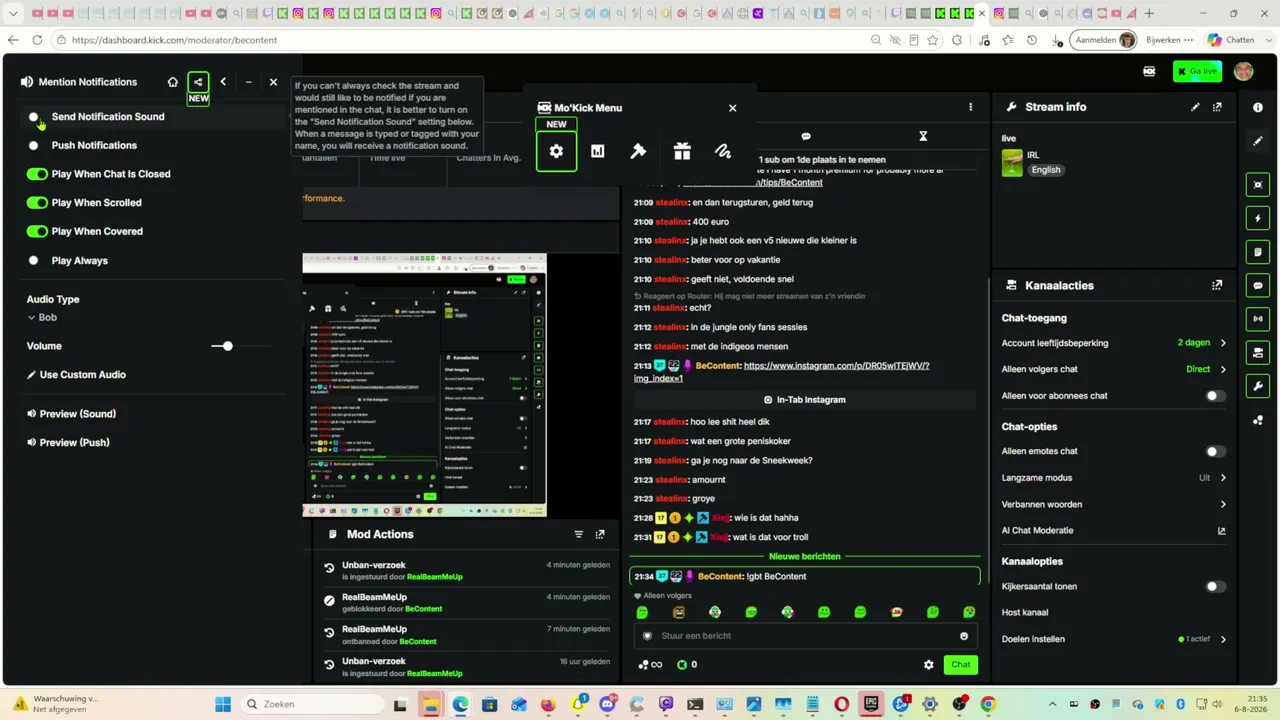This screenshot has width=1280, height=720.
Task: Click Preview (Sound)
Action: (71, 414)
